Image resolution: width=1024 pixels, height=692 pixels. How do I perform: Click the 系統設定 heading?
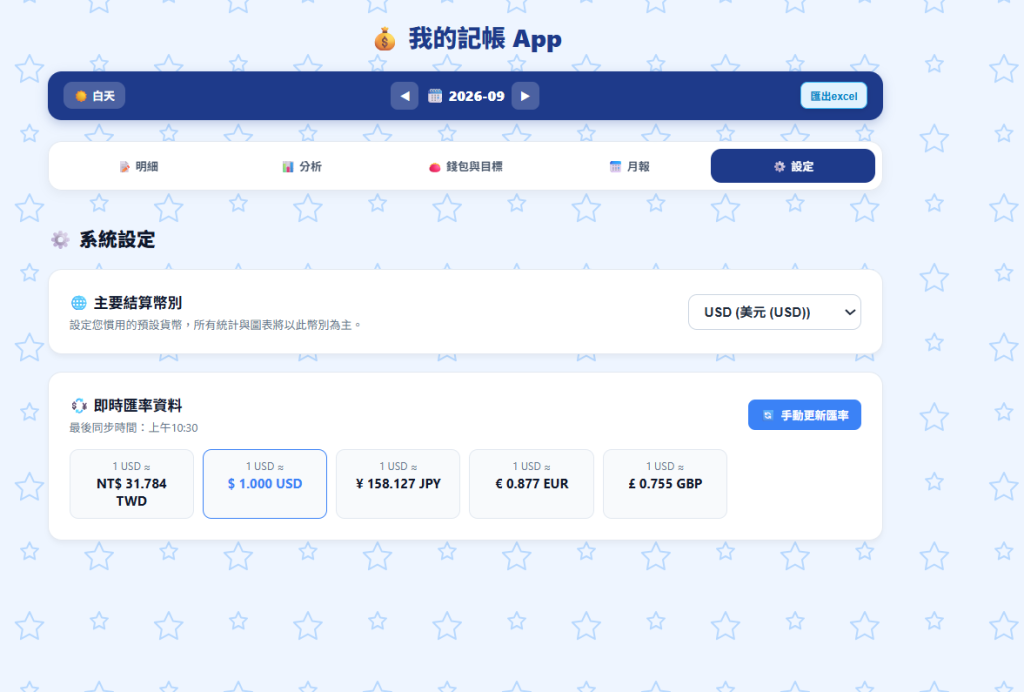[x=117, y=240]
